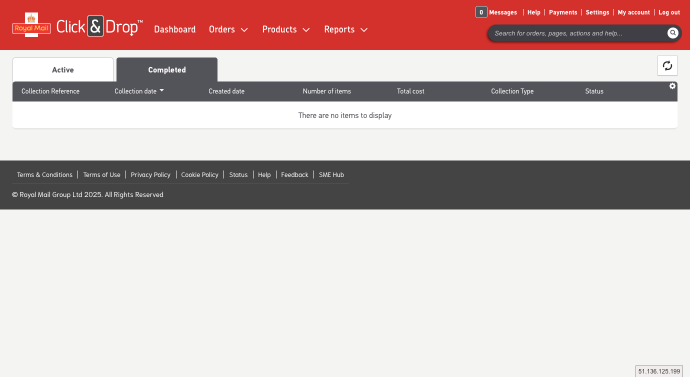Viewport: 690px width, 377px height.
Task: Click the Royal Mail Group copyright text
Action: click(88, 194)
